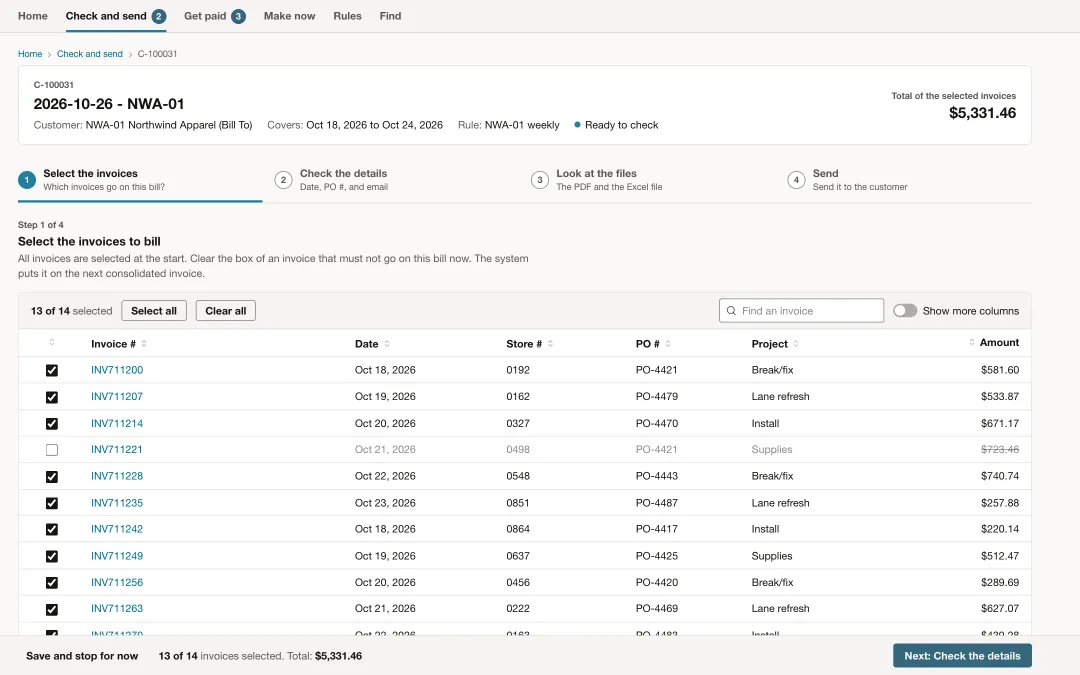This screenshot has height=675, width=1080.
Task: Check the box for INV711221
Action: (52, 450)
